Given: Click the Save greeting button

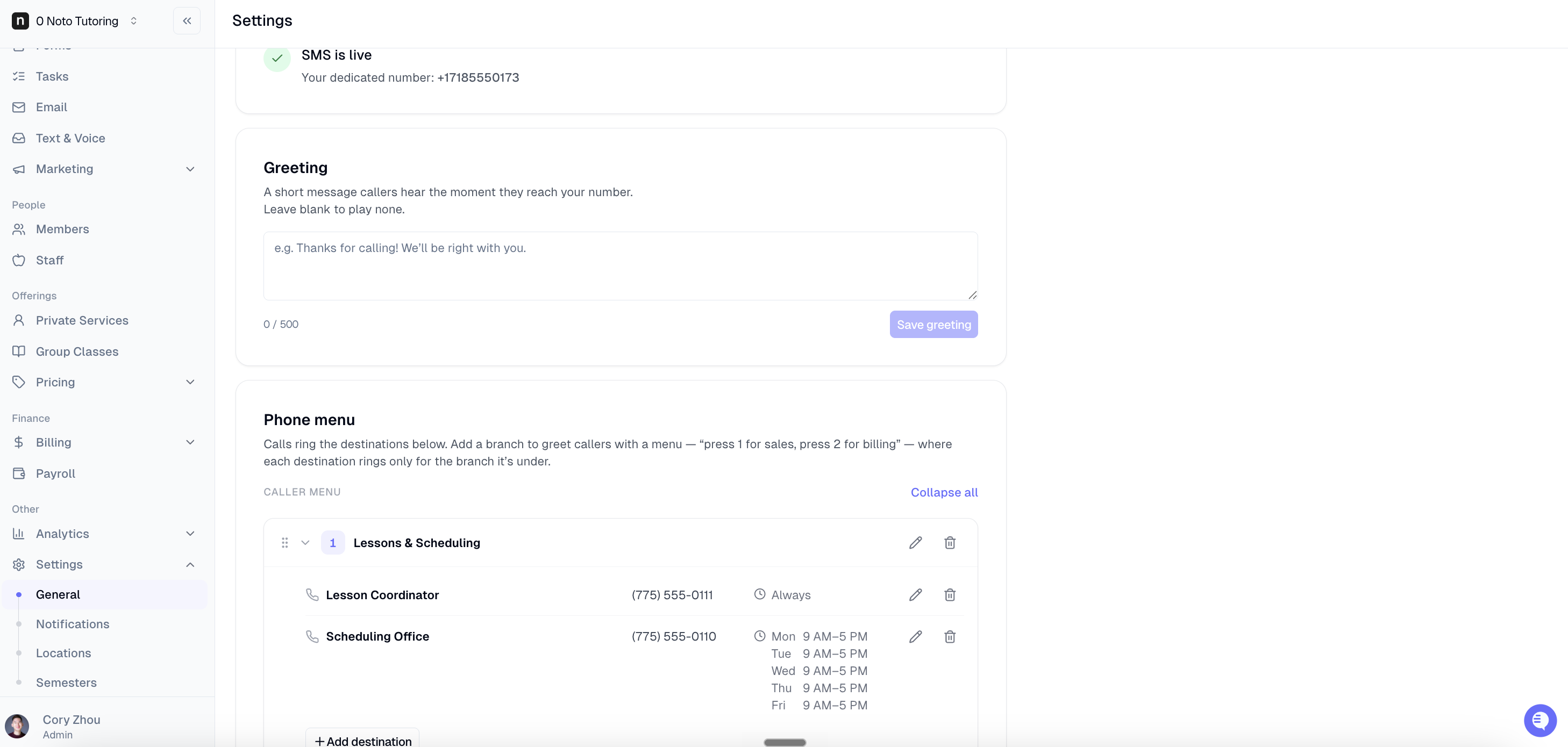Looking at the screenshot, I should (x=933, y=324).
